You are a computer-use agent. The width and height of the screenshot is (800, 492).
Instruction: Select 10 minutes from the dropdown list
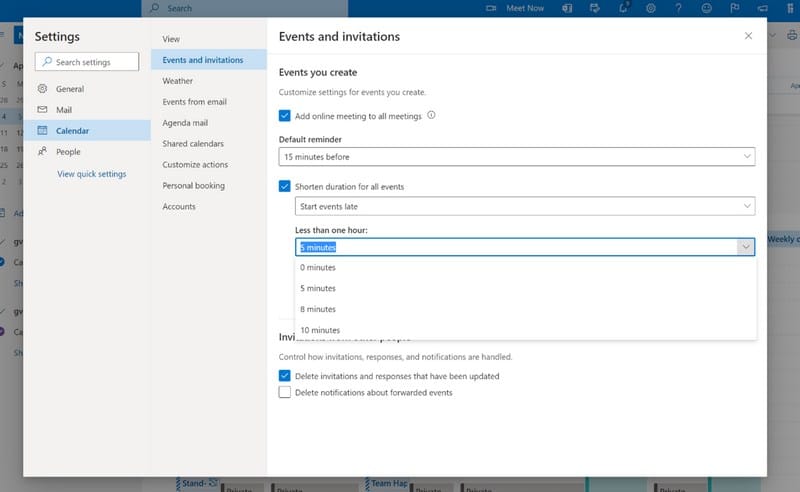click(320, 330)
